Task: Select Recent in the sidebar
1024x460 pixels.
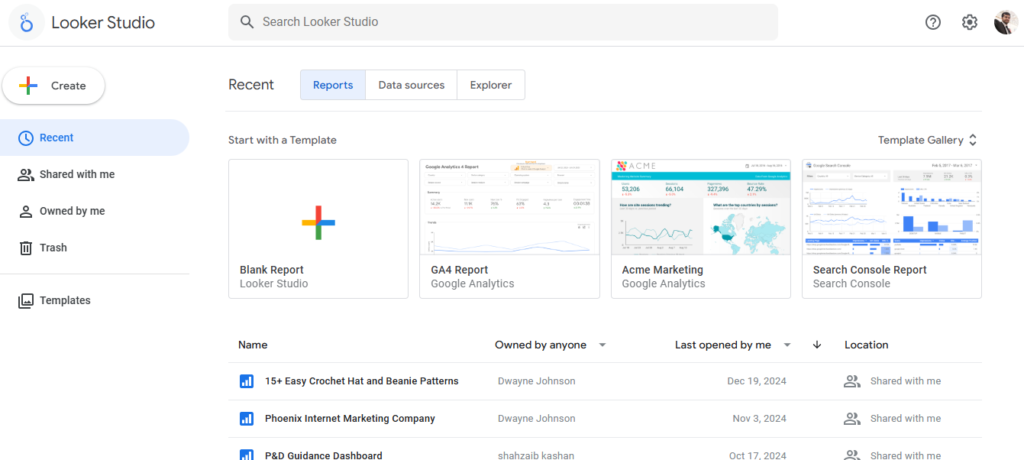Action: pyautogui.click(x=94, y=138)
